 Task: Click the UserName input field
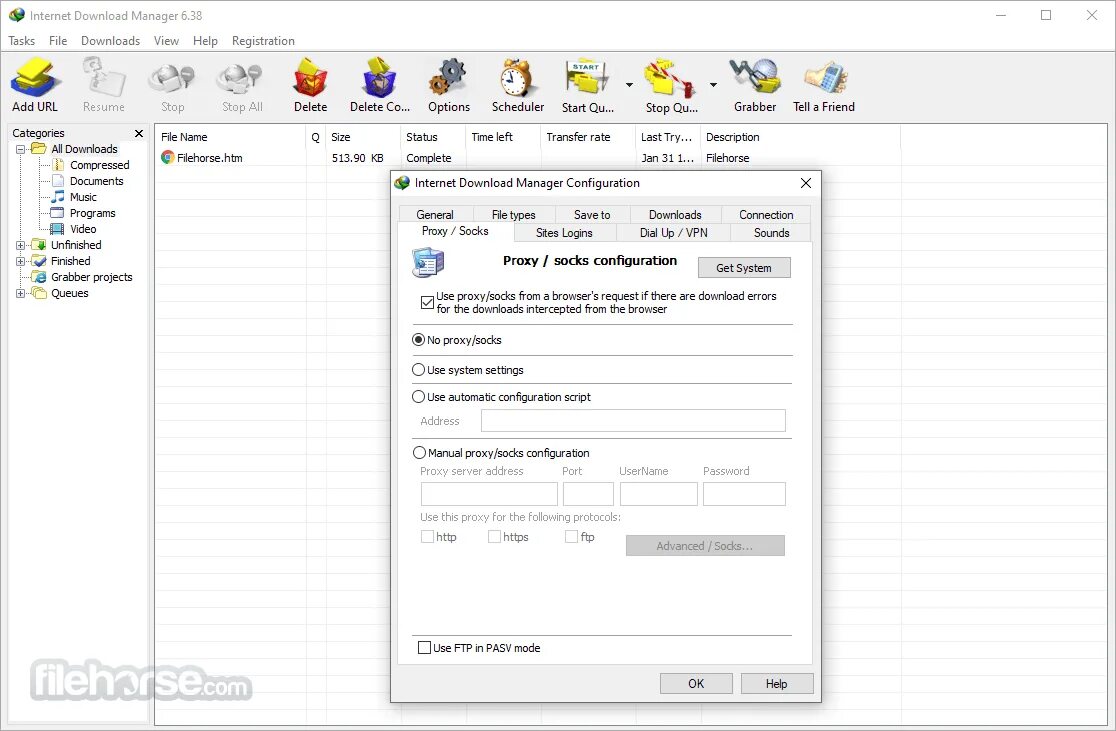coord(658,494)
